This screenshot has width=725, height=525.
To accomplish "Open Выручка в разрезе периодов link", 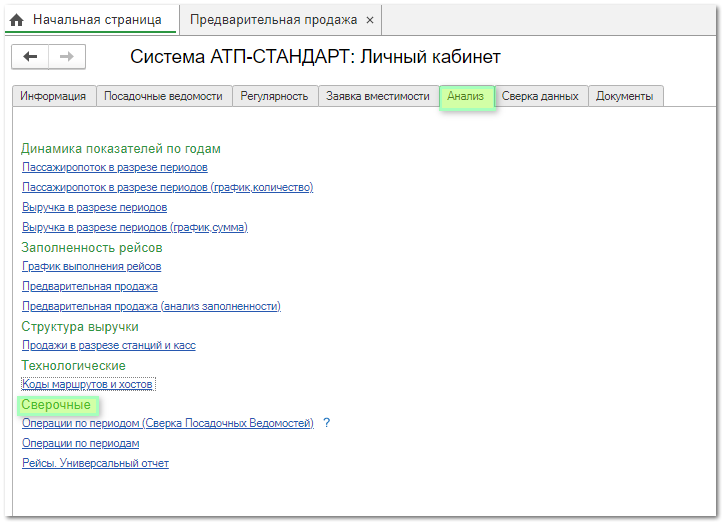I will pyautogui.click(x=94, y=207).
